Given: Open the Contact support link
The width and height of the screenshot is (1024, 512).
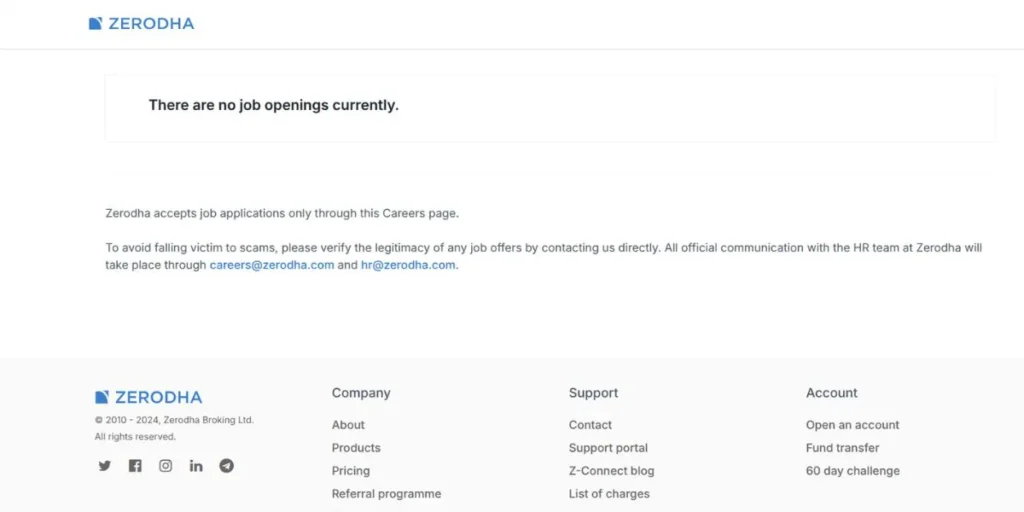Looking at the screenshot, I should coord(590,424).
